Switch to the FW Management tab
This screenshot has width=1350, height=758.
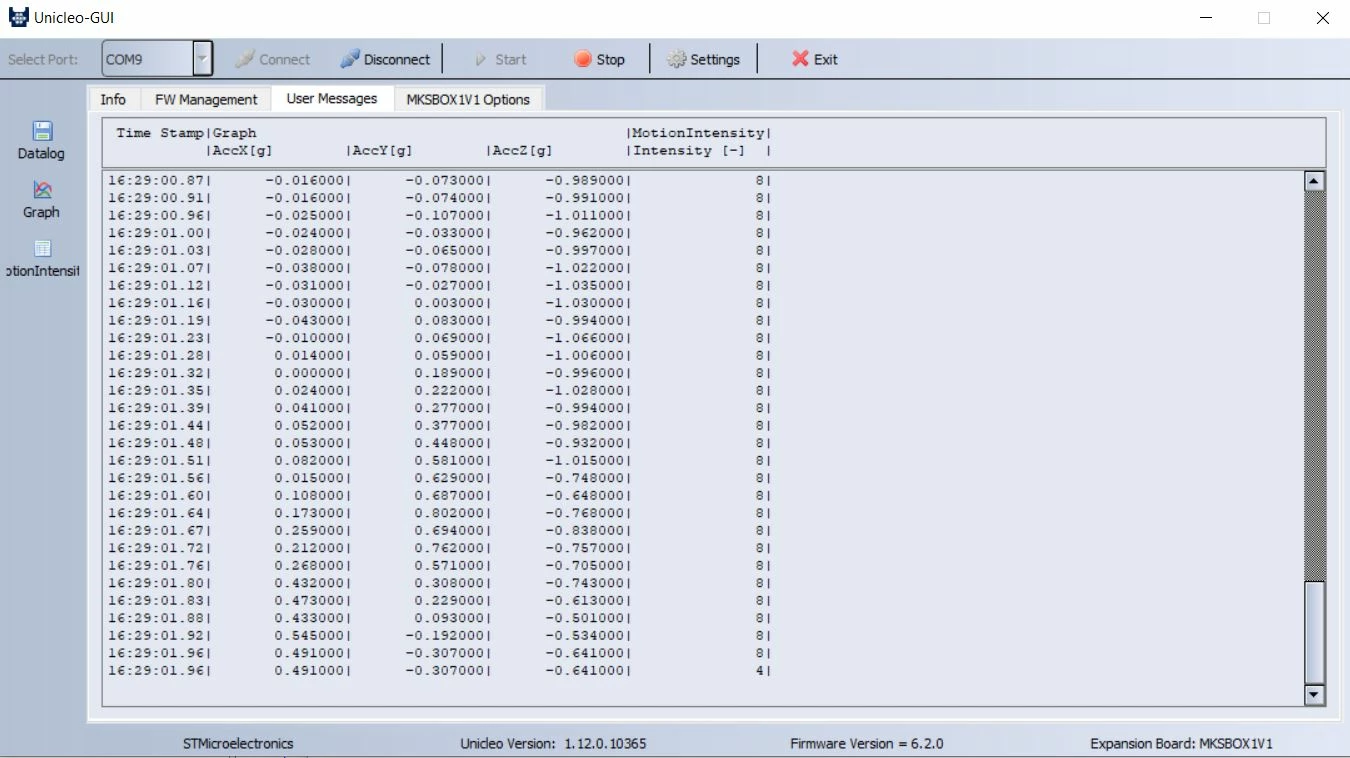coord(206,99)
